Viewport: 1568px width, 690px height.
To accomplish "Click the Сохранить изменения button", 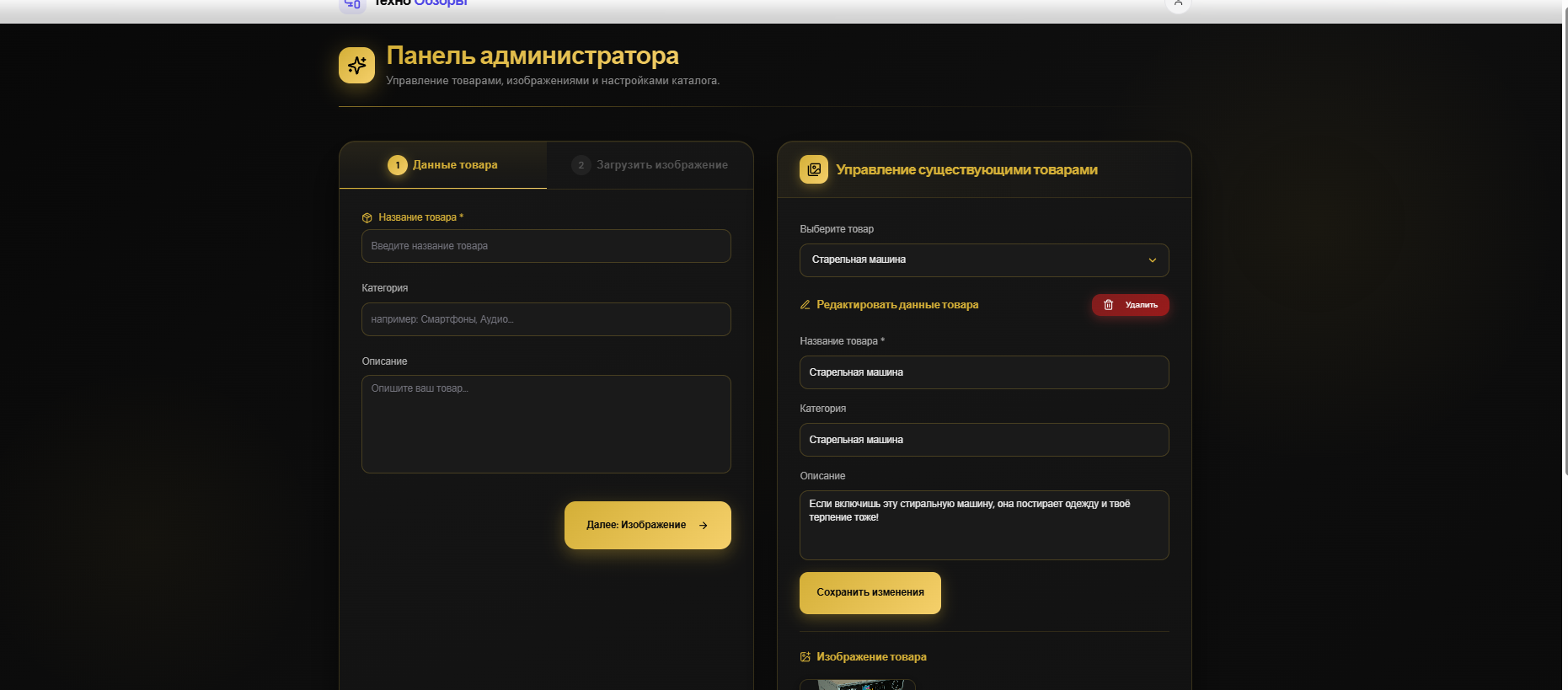I will click(870, 593).
